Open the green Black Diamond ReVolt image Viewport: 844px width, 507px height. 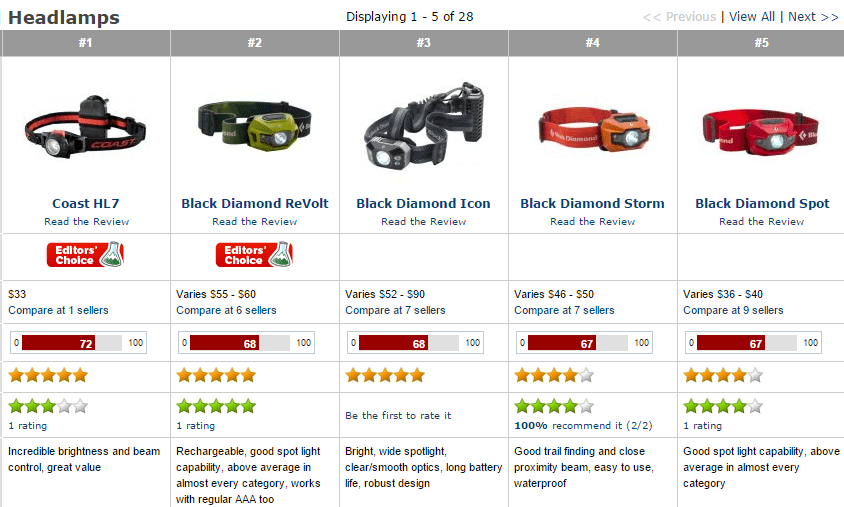pyautogui.click(x=254, y=126)
